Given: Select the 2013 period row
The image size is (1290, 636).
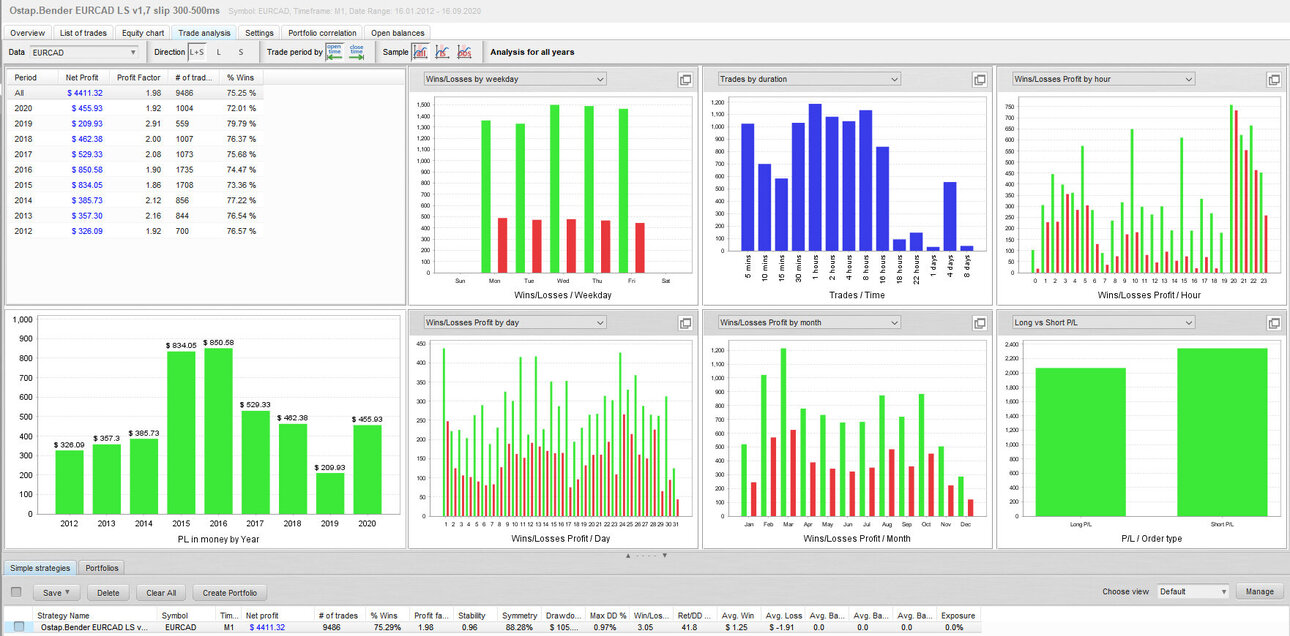Looking at the screenshot, I should point(134,215).
